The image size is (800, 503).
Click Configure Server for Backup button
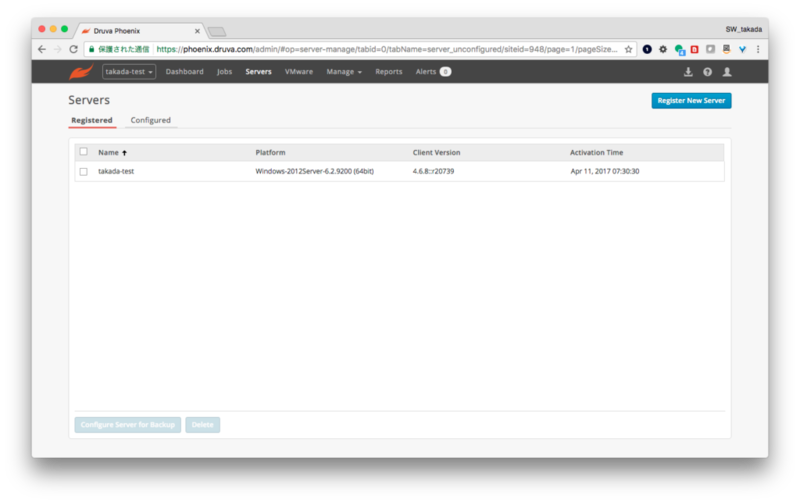pos(128,425)
